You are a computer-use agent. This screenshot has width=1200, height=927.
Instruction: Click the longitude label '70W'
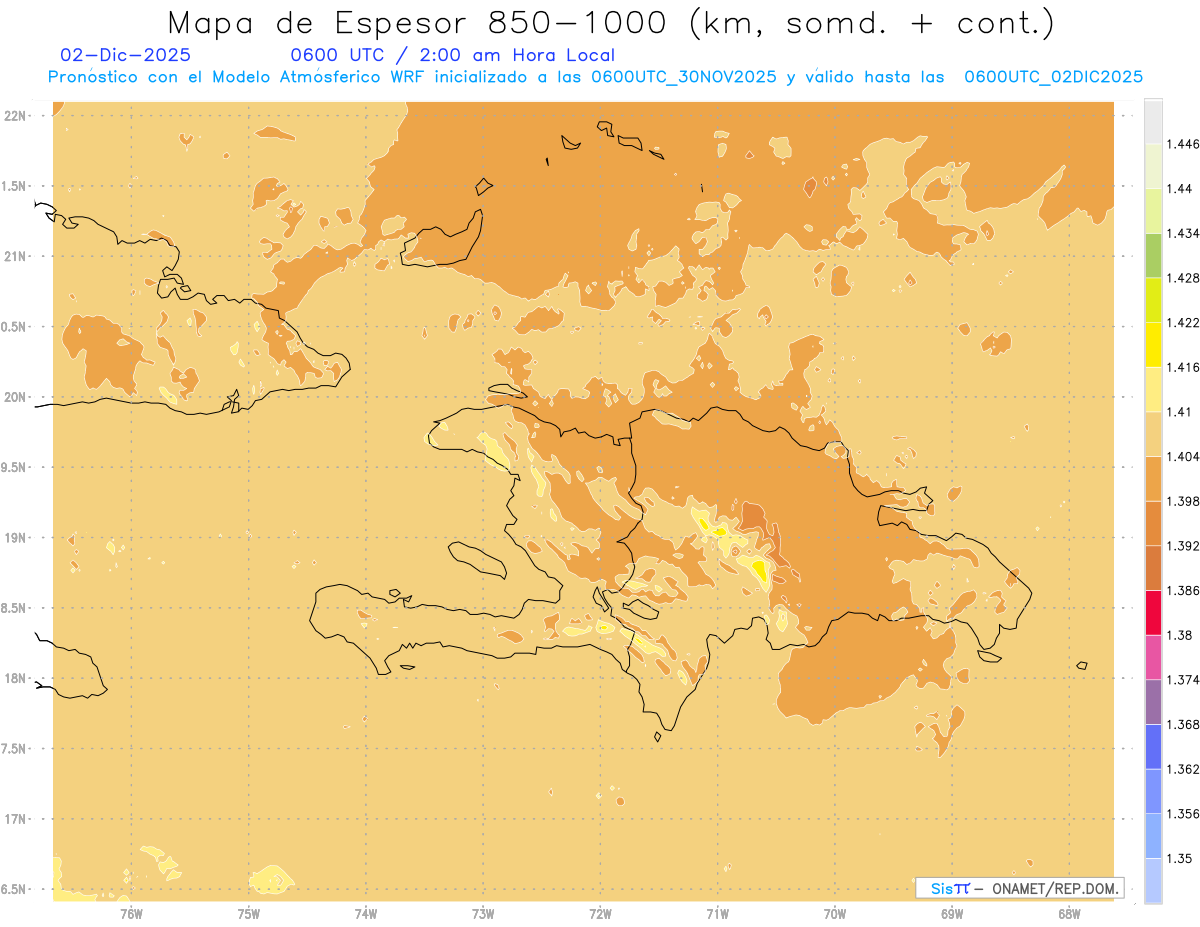click(835, 914)
